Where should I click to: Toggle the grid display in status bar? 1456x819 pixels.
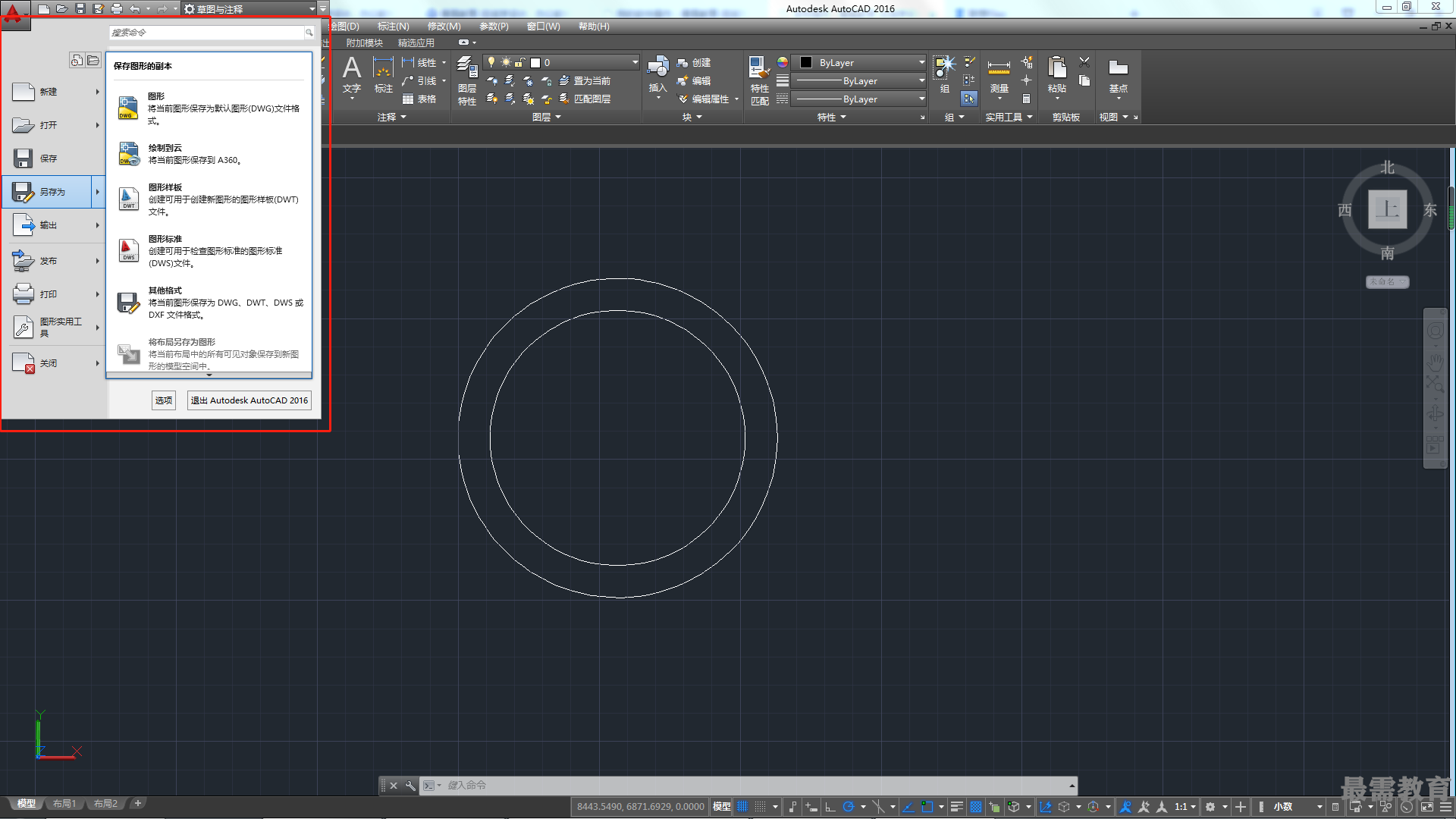(x=742, y=807)
